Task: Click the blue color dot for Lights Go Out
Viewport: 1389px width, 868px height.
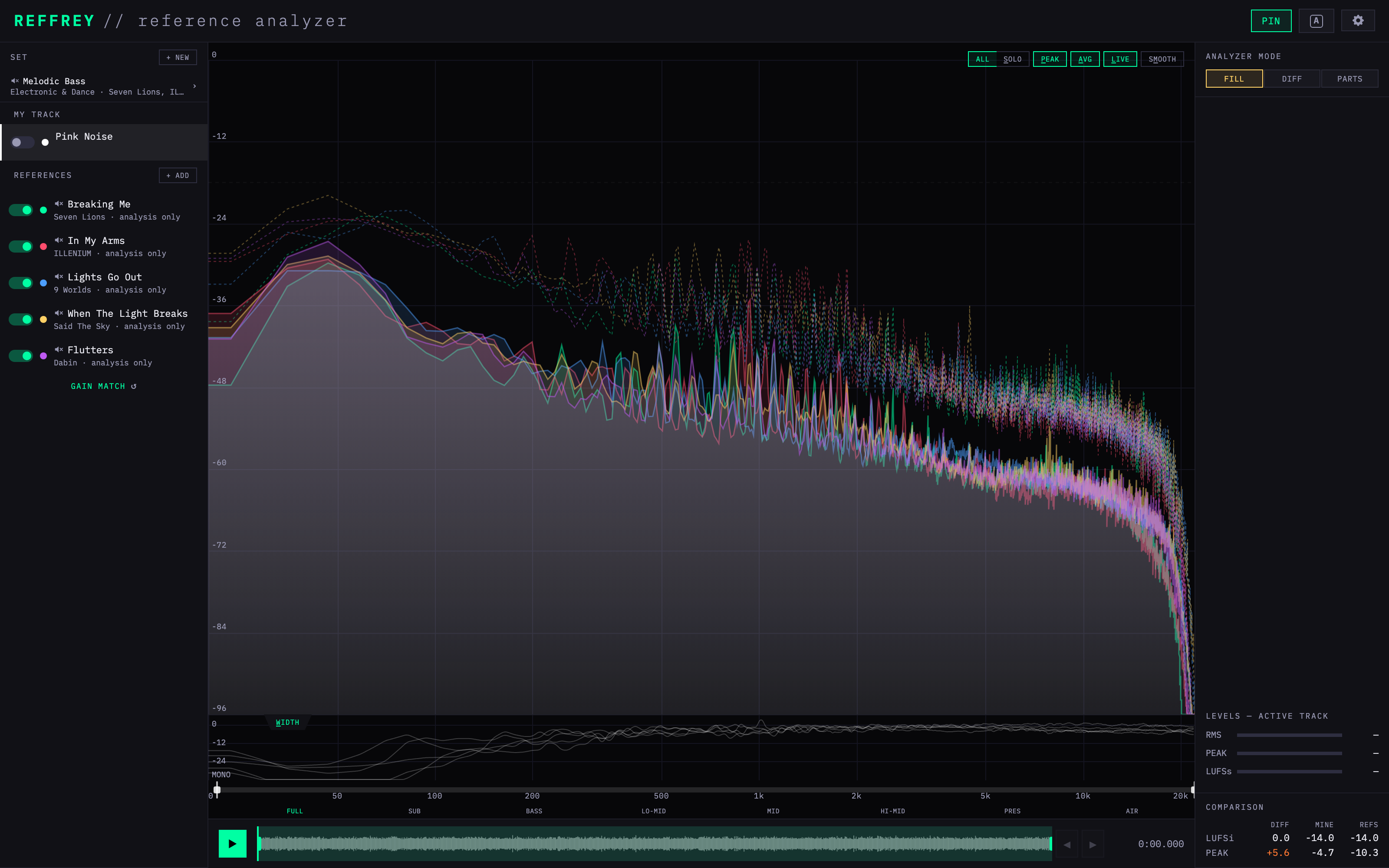Action: coord(43,283)
